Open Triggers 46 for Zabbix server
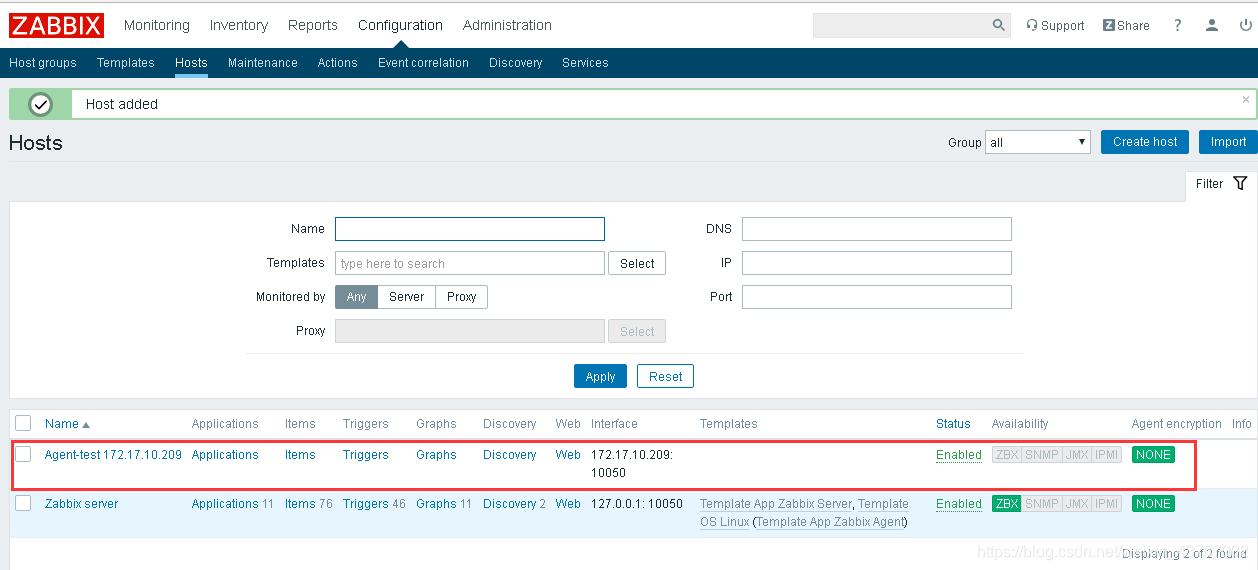Viewport: 1258px width, 570px height. pyautogui.click(x=365, y=504)
